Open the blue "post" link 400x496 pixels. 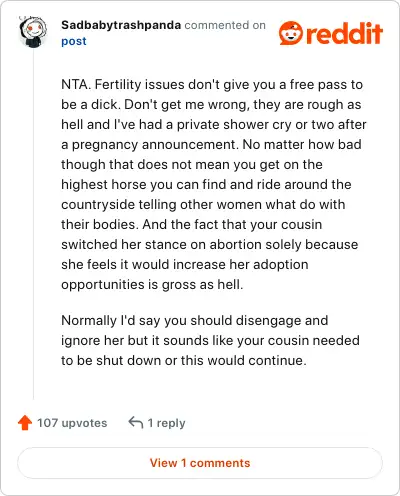[x=74, y=41]
